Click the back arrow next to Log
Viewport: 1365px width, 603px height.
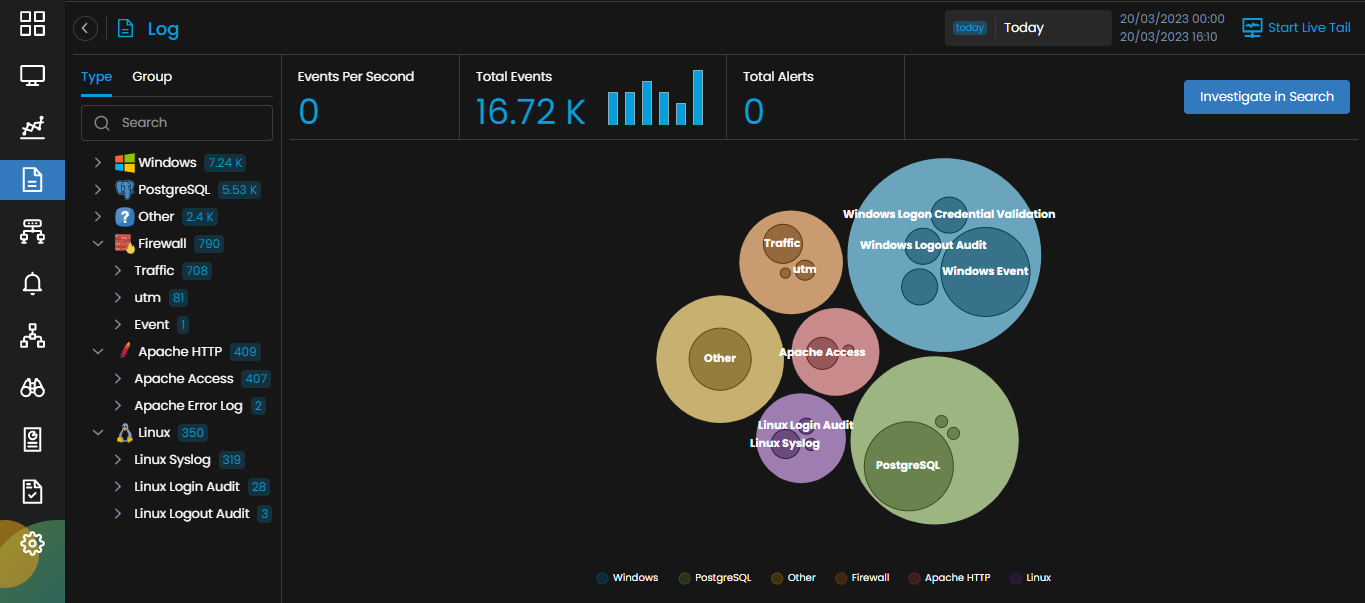[x=85, y=29]
